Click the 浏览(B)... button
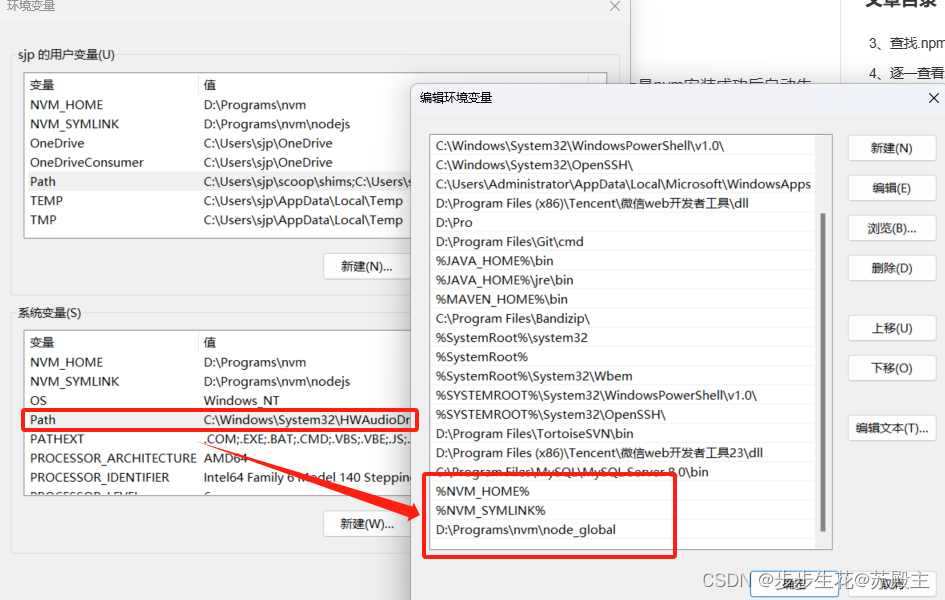Screen dimensions: 945x600 click(x=891, y=228)
